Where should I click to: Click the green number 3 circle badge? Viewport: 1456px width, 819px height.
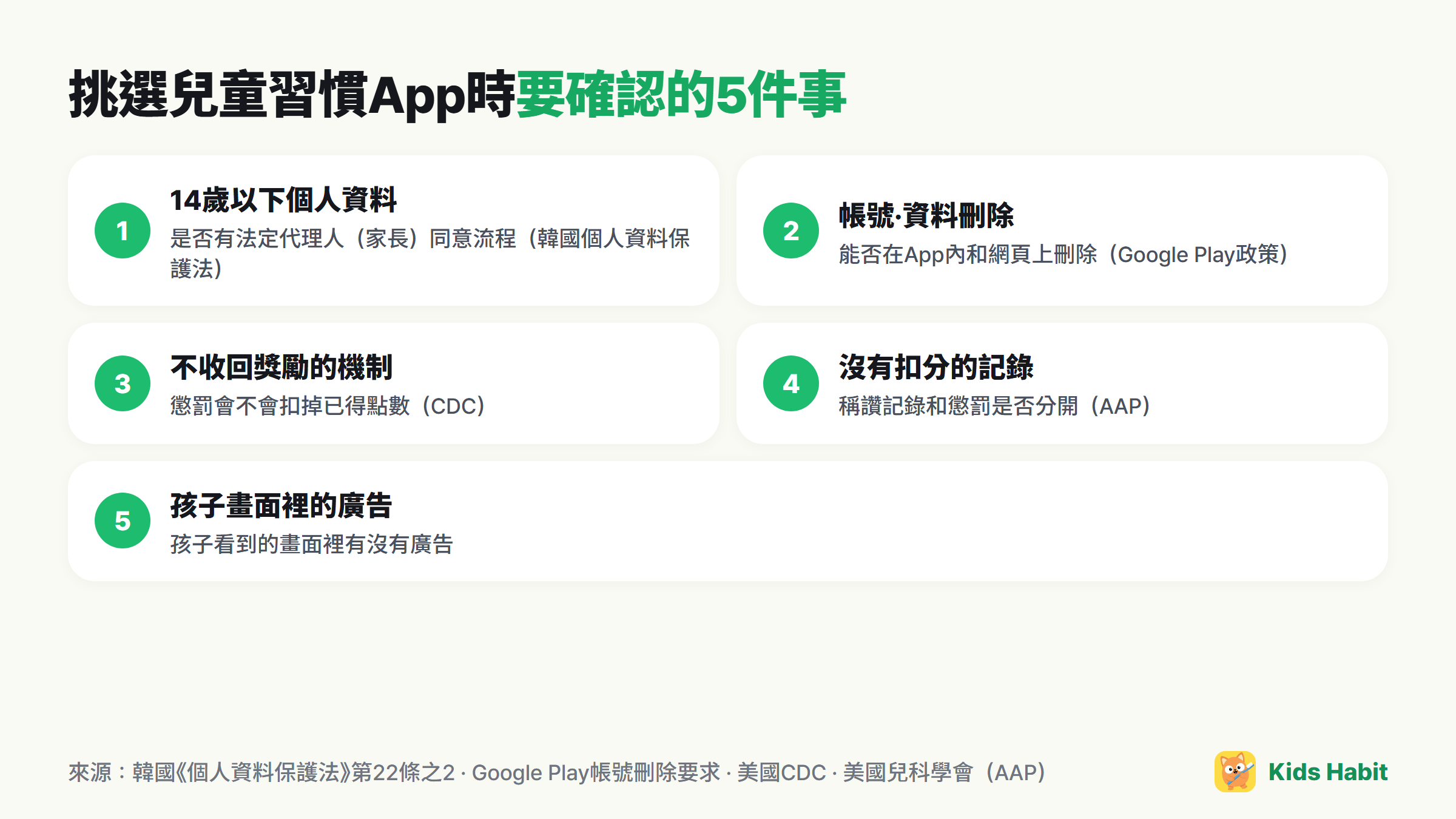pyautogui.click(x=123, y=383)
